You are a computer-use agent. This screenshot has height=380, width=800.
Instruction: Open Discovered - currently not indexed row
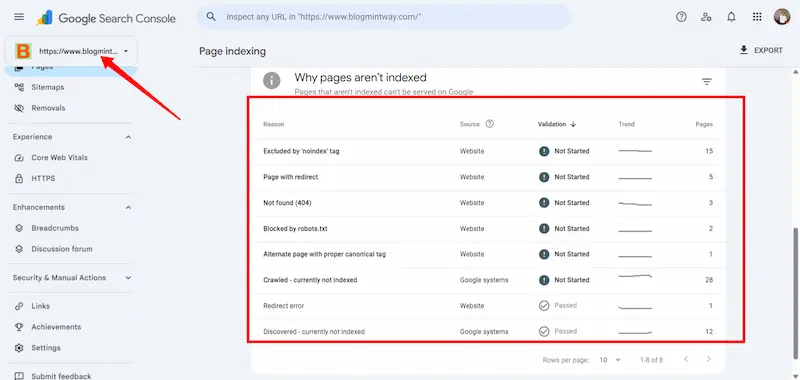click(488, 332)
